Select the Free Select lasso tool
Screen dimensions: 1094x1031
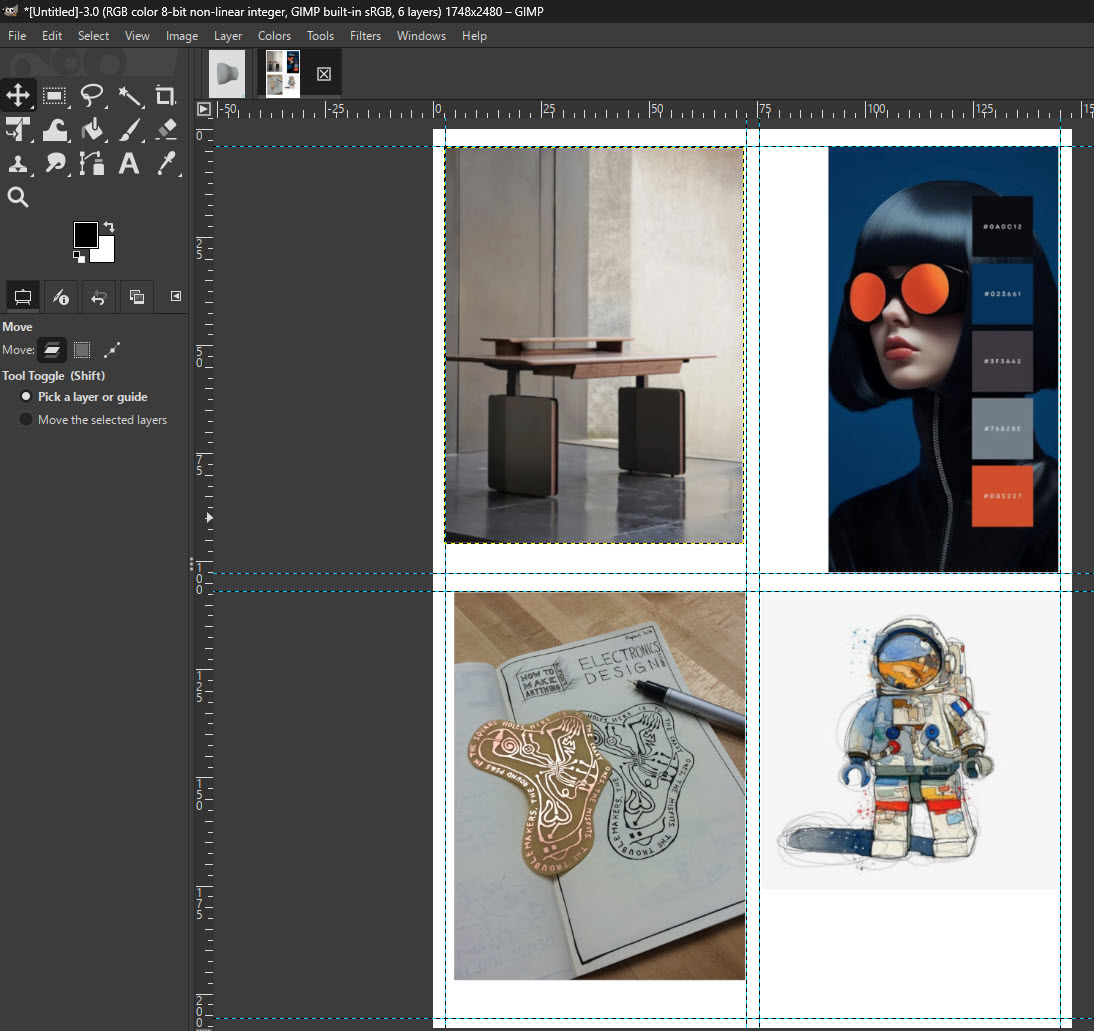point(92,96)
